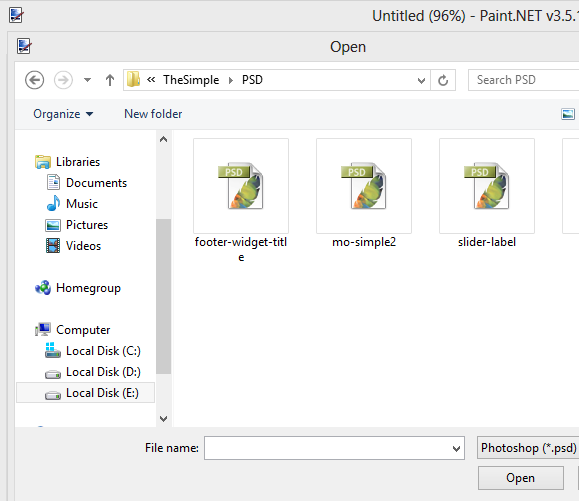
Task: Open the Videos library
Action: [x=83, y=246]
